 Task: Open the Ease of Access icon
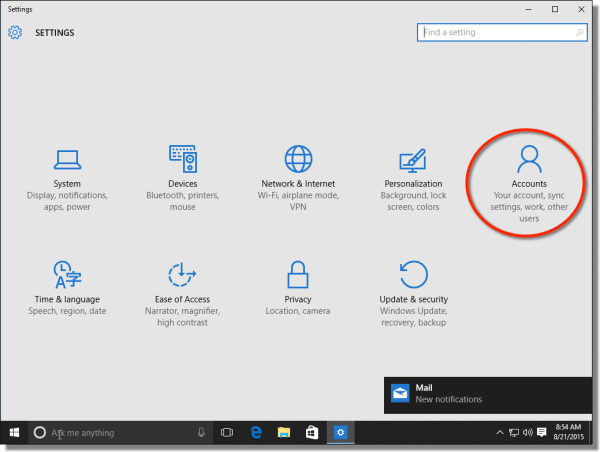tap(182, 274)
